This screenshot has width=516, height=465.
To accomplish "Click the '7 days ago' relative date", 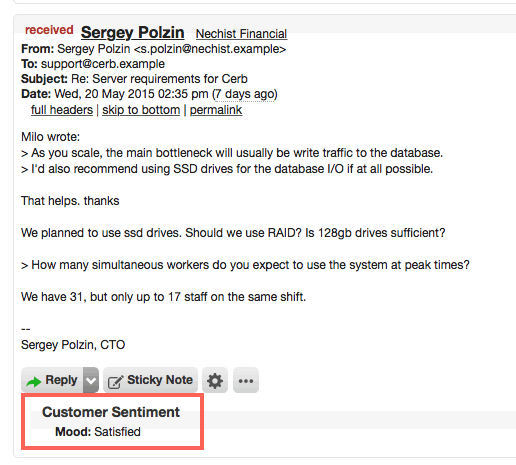I will (x=245, y=94).
